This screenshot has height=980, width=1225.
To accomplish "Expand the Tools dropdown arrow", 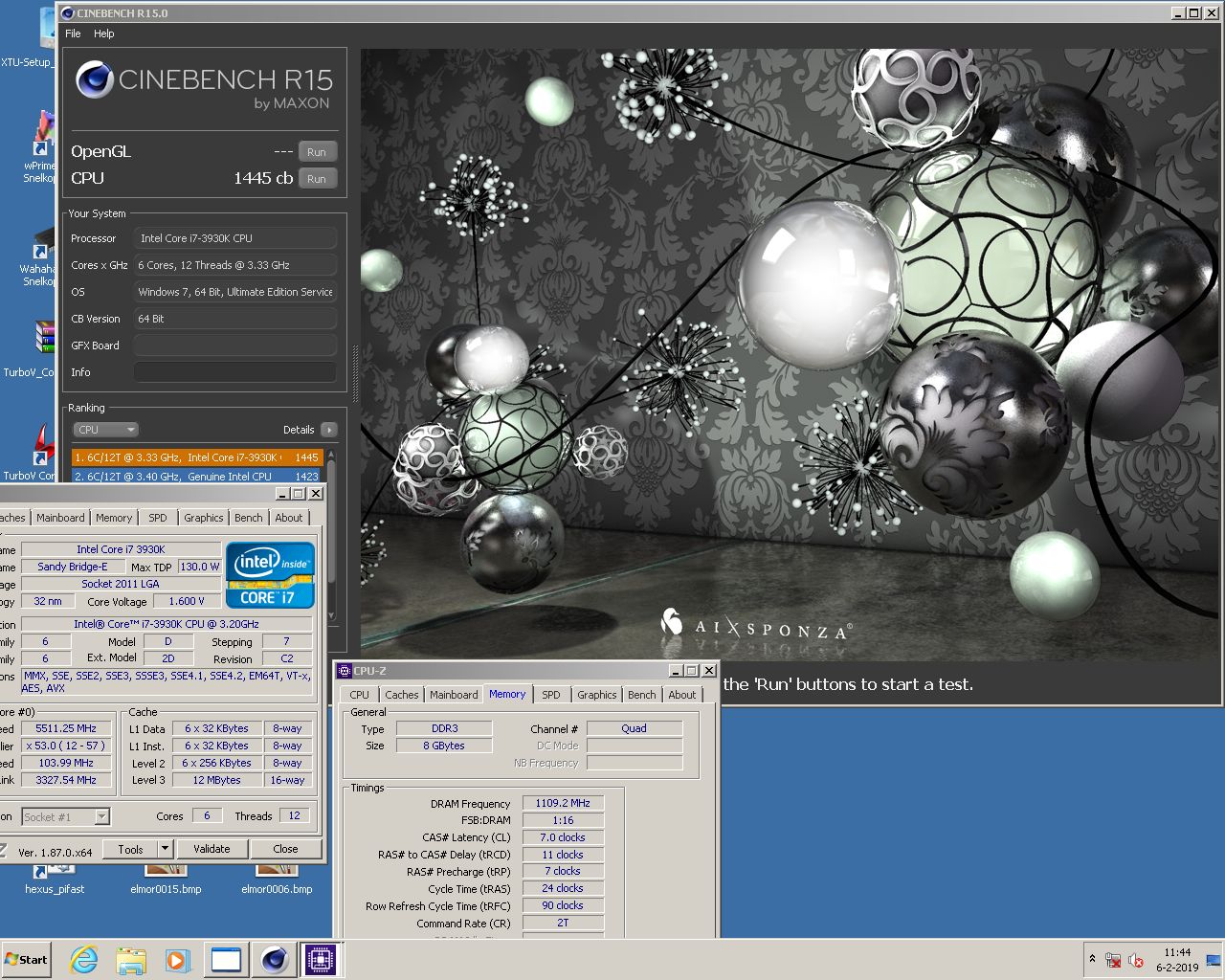I will pos(165,849).
